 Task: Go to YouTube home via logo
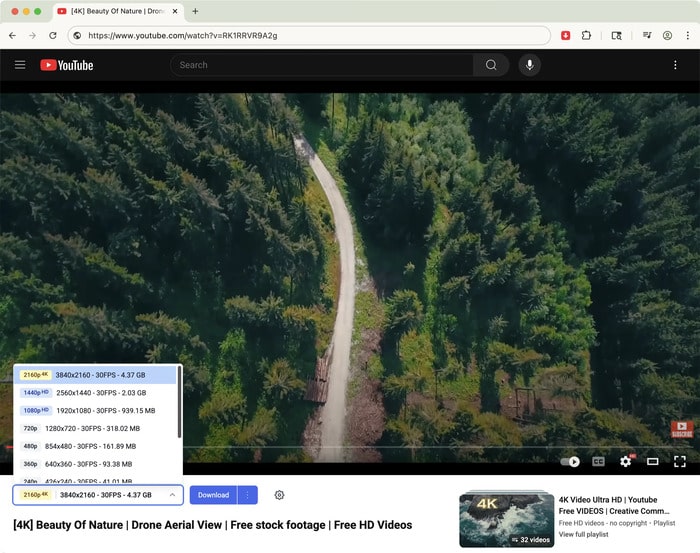tap(67, 65)
